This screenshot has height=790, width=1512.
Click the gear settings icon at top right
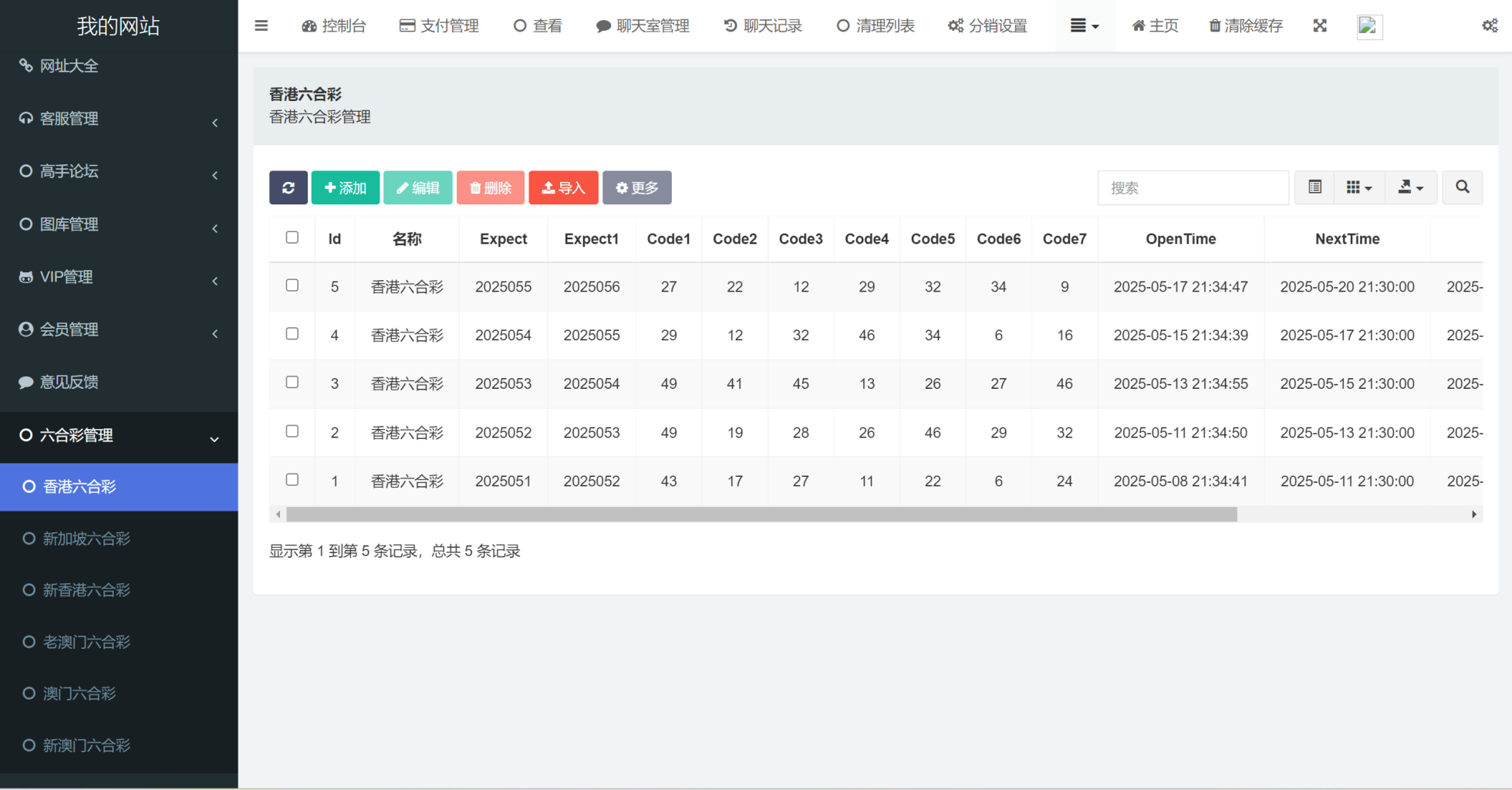(1489, 25)
